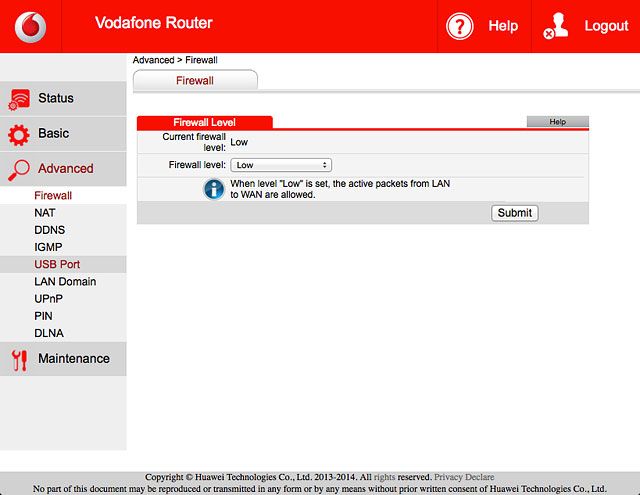Click the question mark Help icon
This screenshot has width=640, height=495.
pyautogui.click(x=460, y=27)
